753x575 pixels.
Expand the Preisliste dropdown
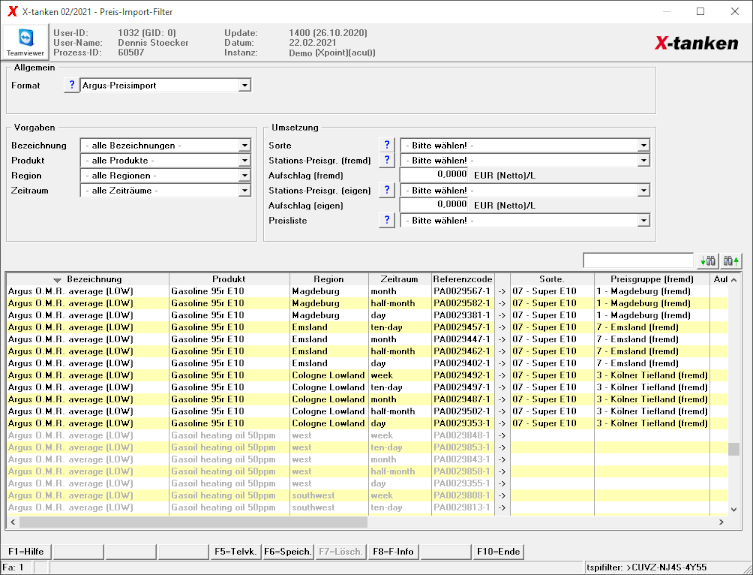[644, 220]
